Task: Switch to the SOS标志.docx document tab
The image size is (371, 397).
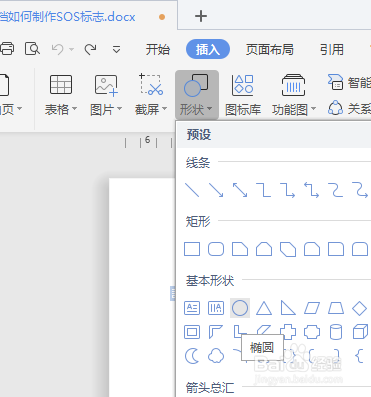Action: (68, 16)
